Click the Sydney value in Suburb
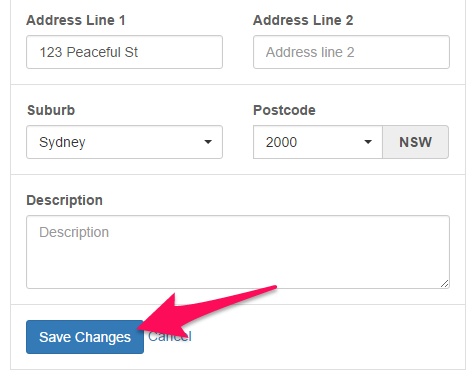This screenshot has width=475, height=380. coord(62,142)
